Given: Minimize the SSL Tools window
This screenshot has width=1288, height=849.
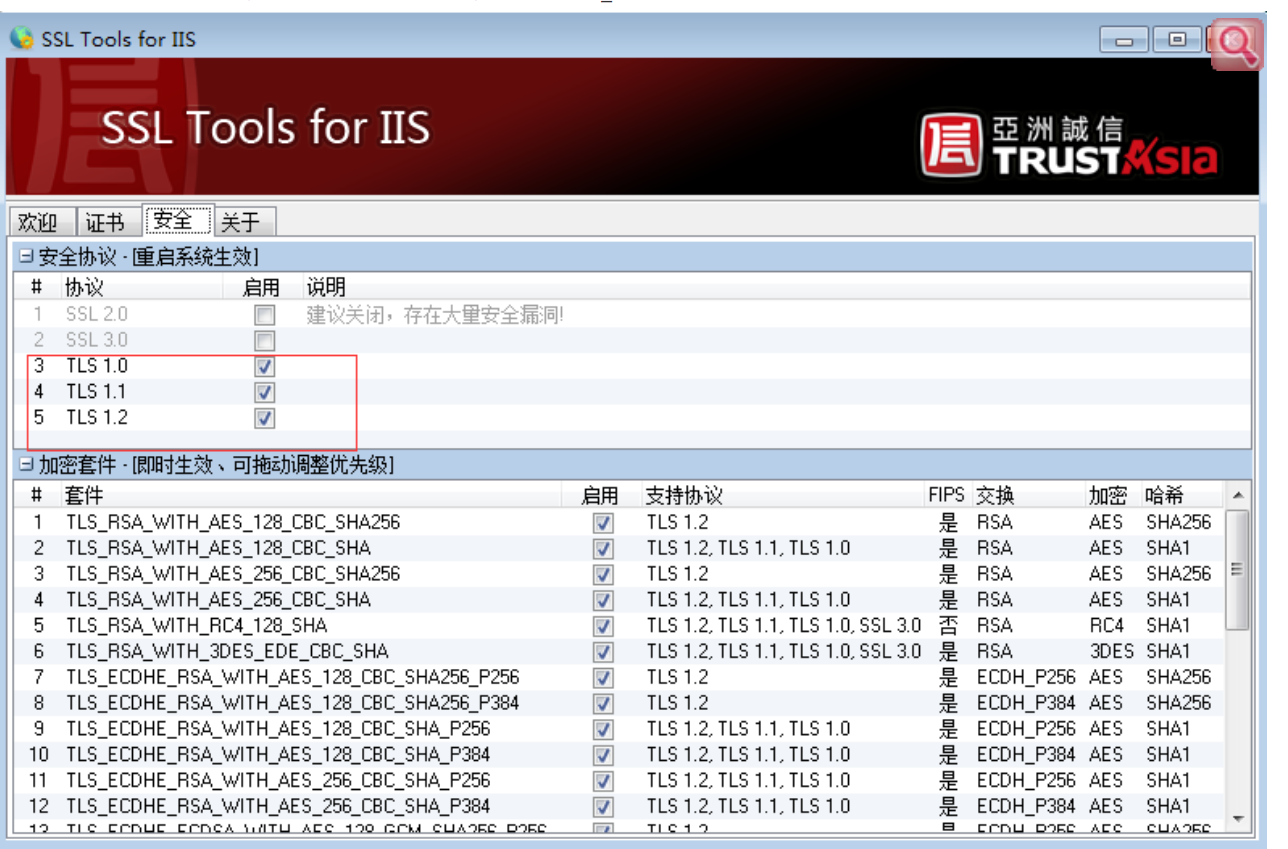Looking at the screenshot, I should [x=1124, y=40].
